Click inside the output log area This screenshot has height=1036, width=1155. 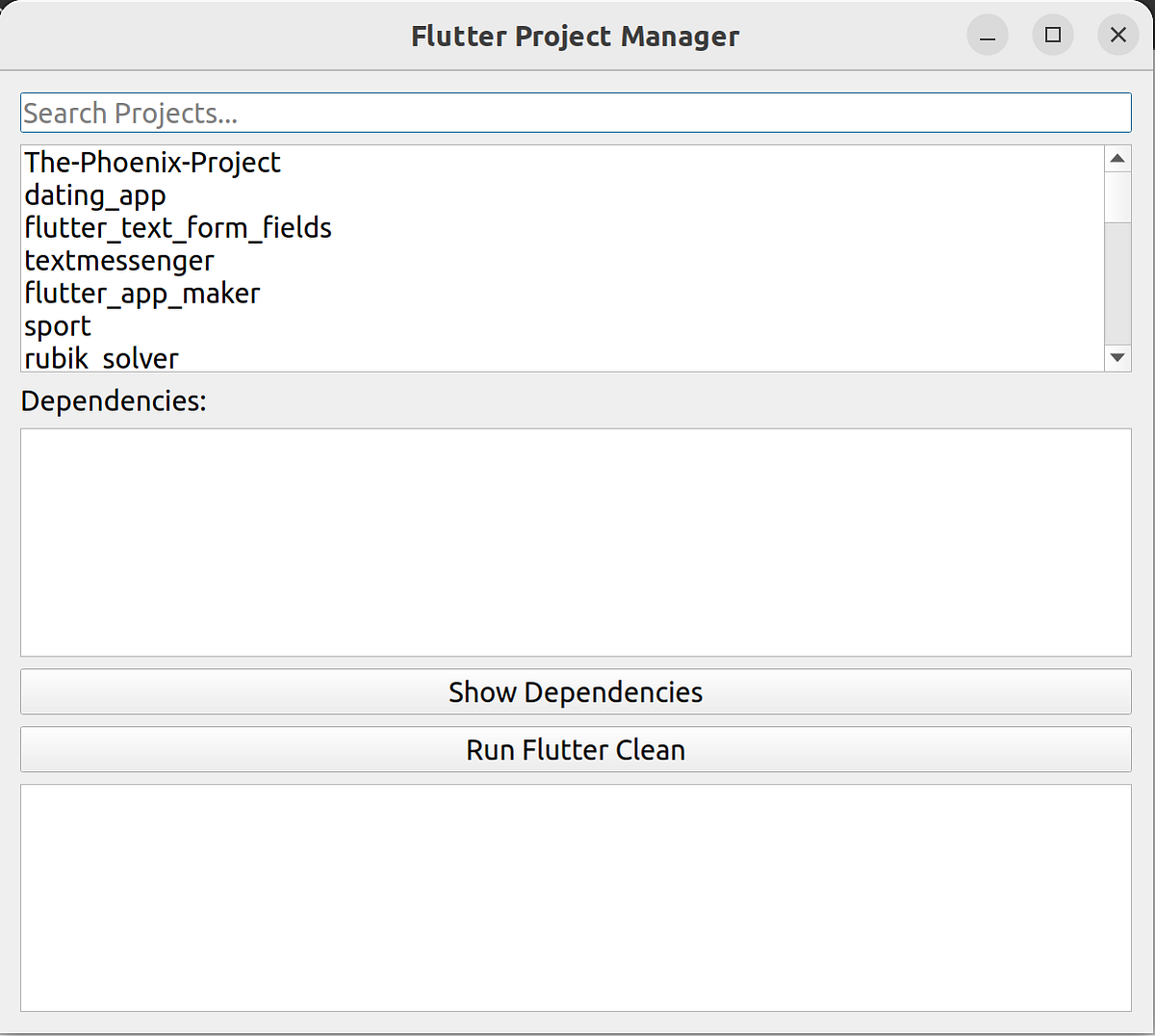pyautogui.click(x=576, y=897)
